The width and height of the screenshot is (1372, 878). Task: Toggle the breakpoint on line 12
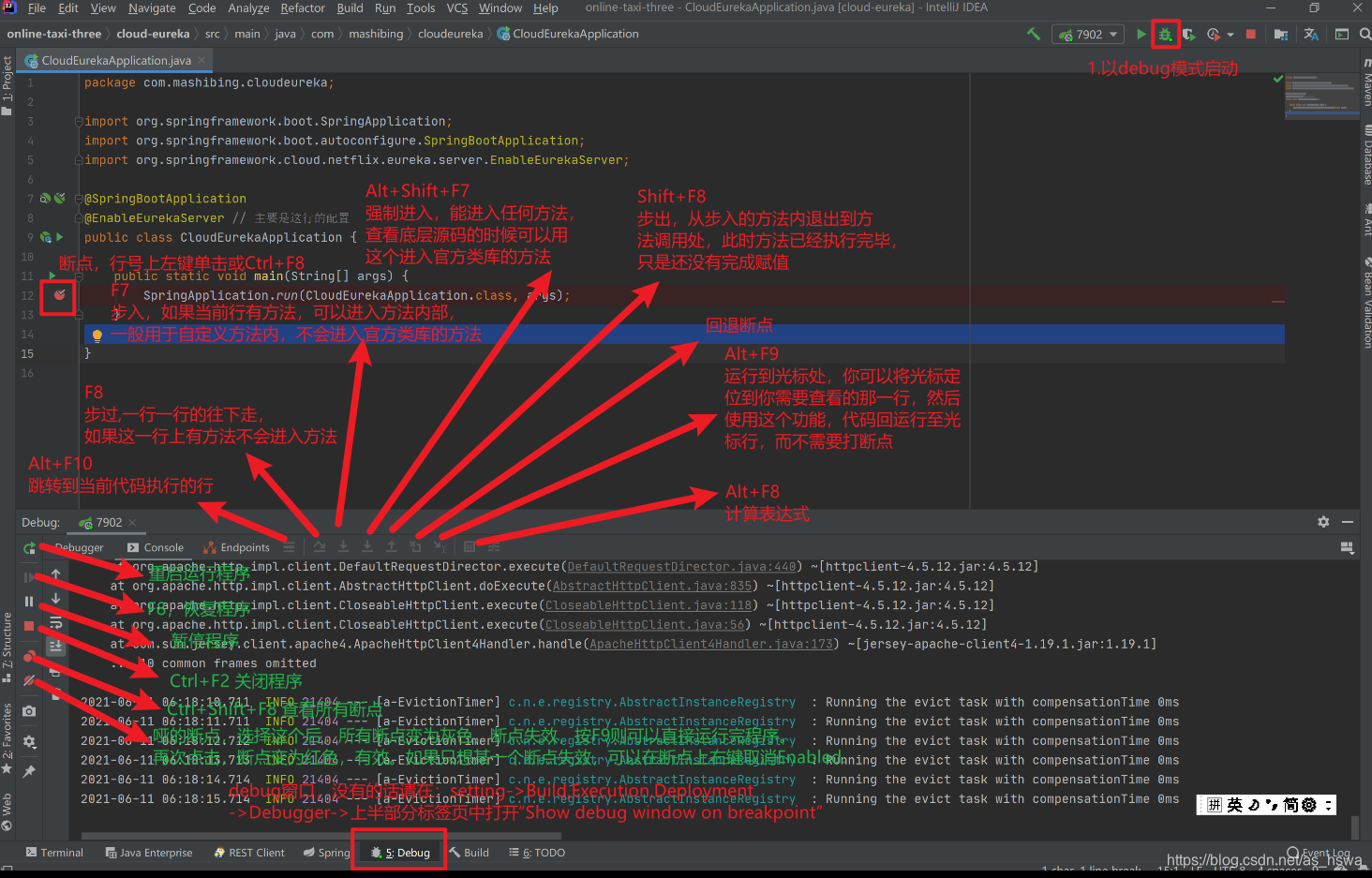60,295
